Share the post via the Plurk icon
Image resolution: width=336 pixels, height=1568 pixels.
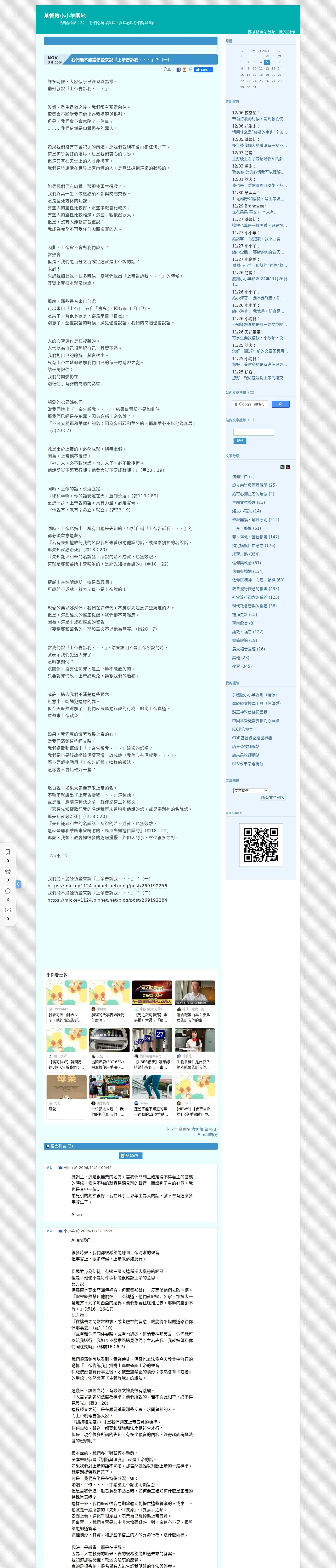pyautogui.click(x=185, y=70)
